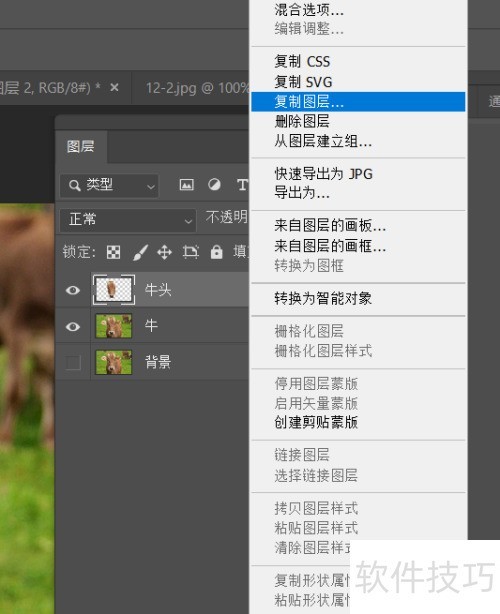Click the adjustment layer filter icon
The image size is (500, 614).
[x=214, y=184]
